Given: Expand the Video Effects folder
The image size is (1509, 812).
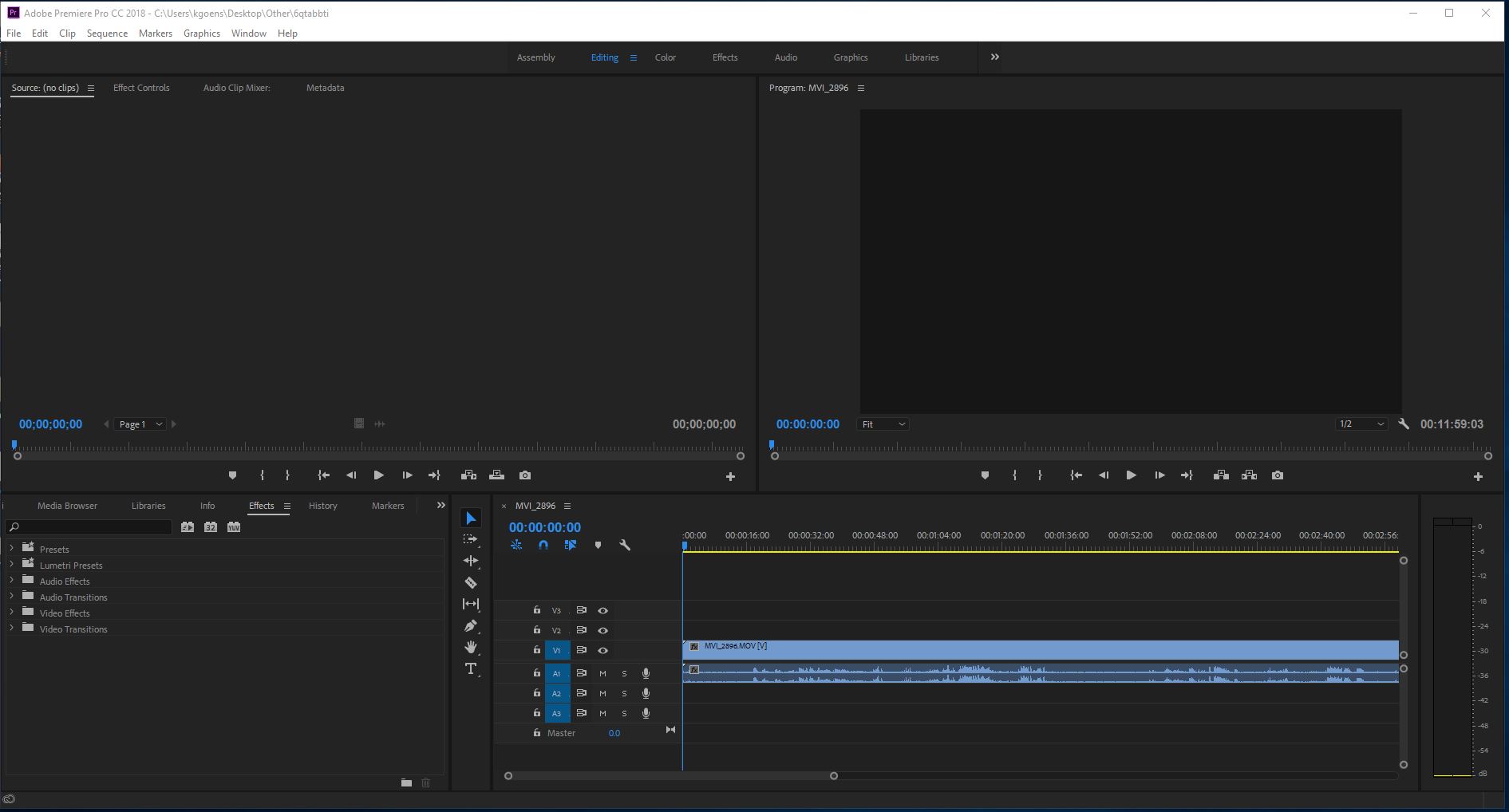Looking at the screenshot, I should click(x=11, y=613).
